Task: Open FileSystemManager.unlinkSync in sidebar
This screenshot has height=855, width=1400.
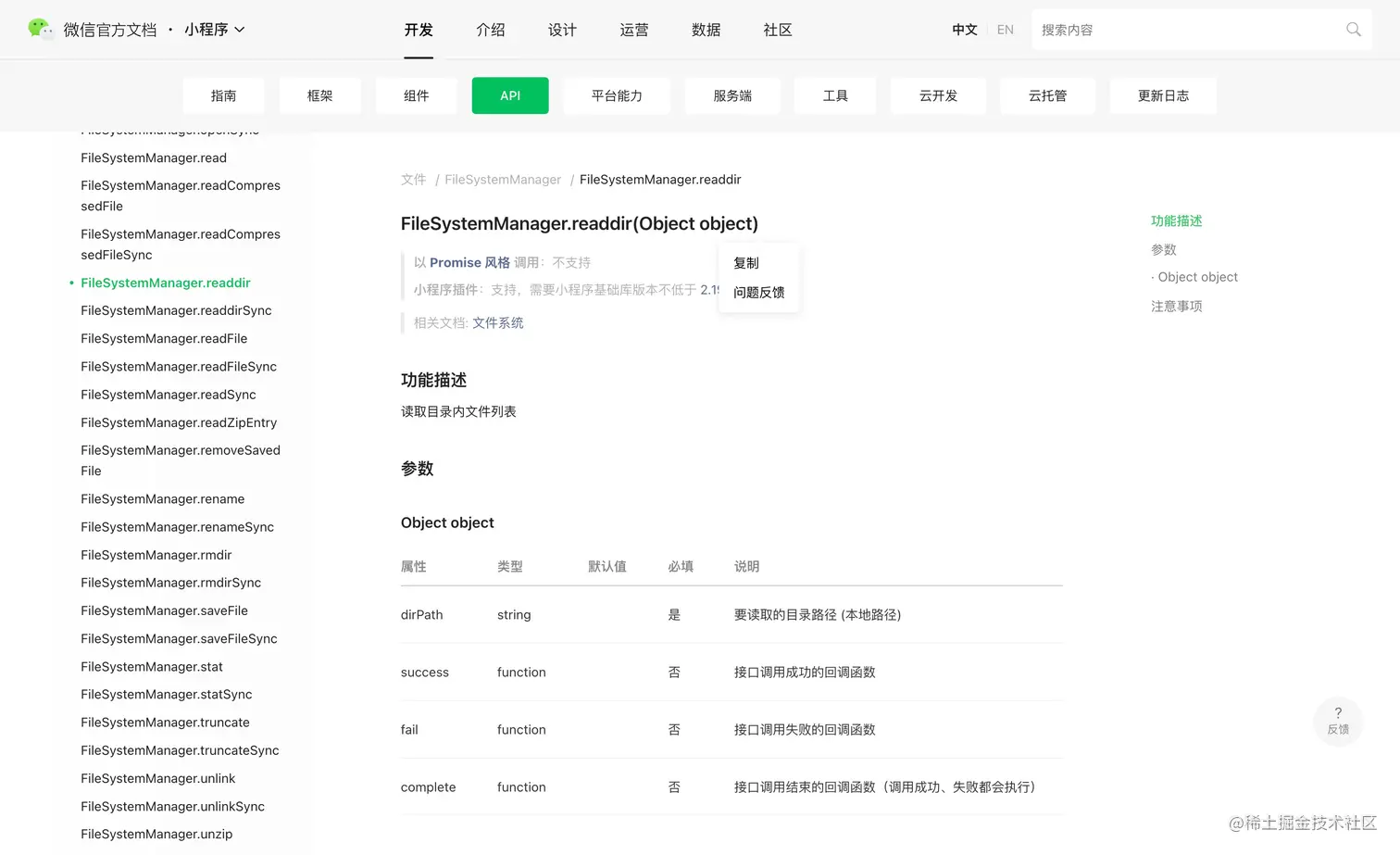Action: (x=172, y=806)
